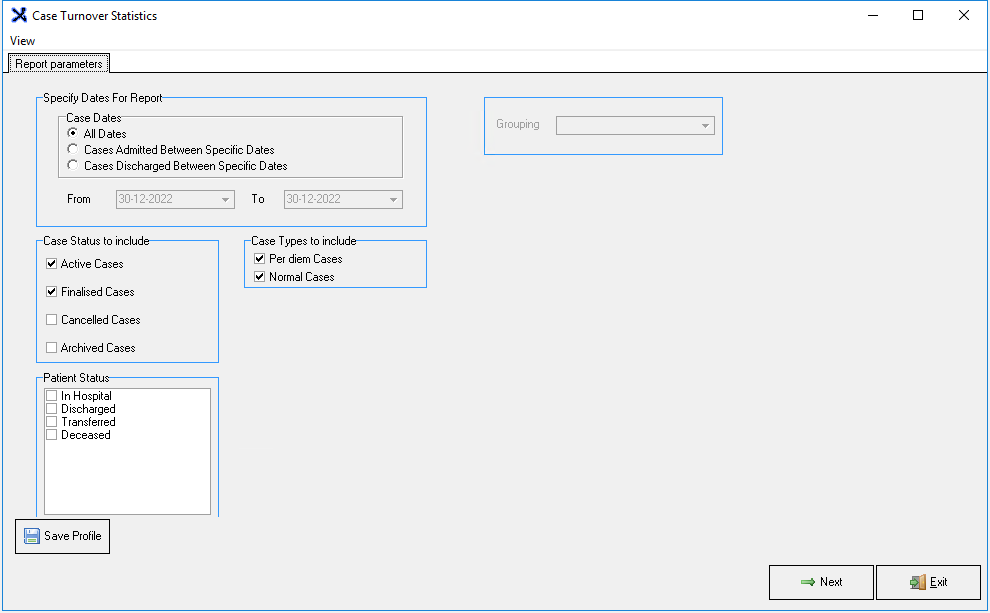Select Cases Admitted Between Specific Dates
This screenshot has height=613, width=990.
coord(73,150)
